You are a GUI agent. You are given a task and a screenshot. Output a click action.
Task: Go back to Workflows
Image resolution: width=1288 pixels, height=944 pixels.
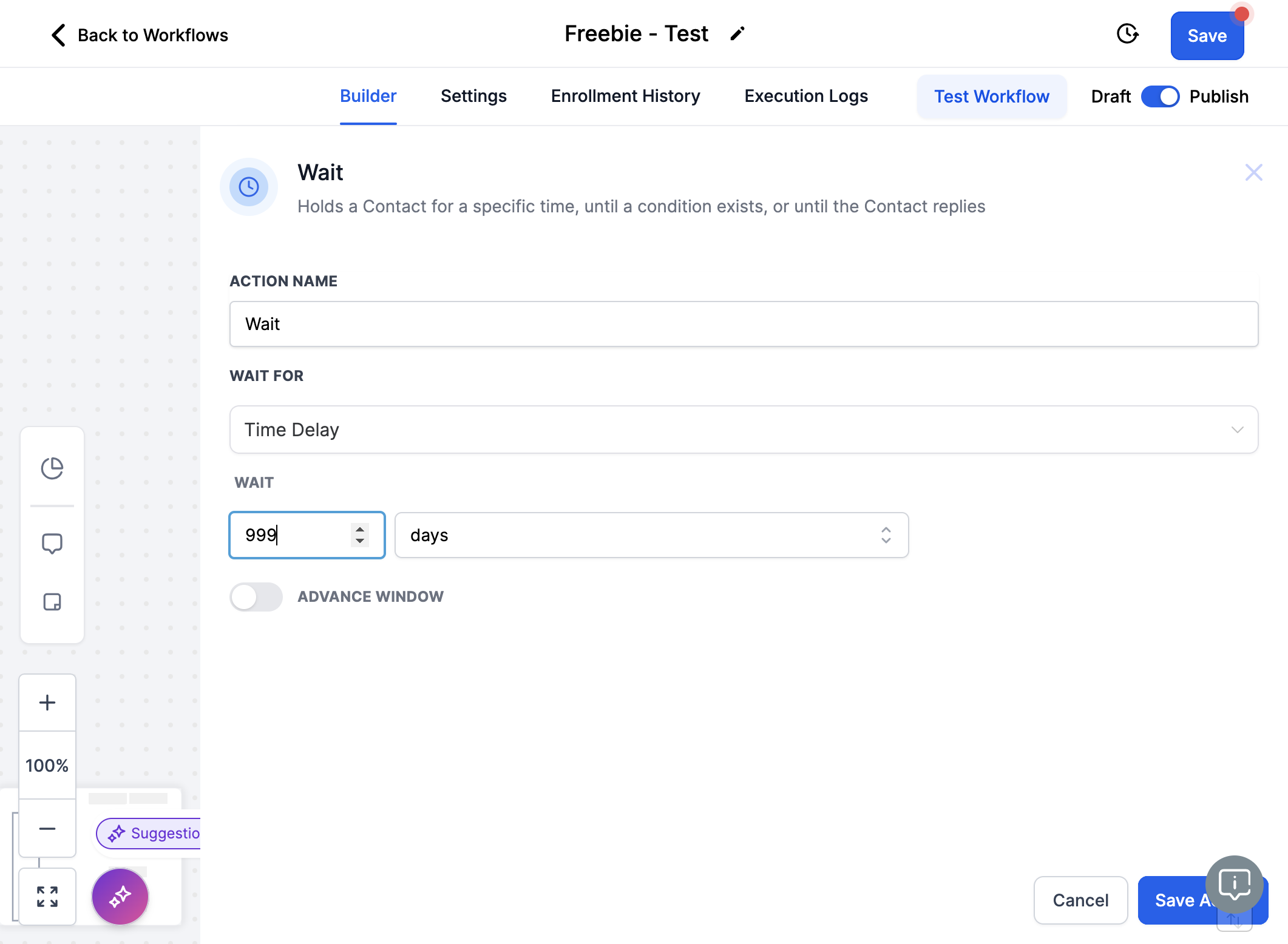(139, 35)
